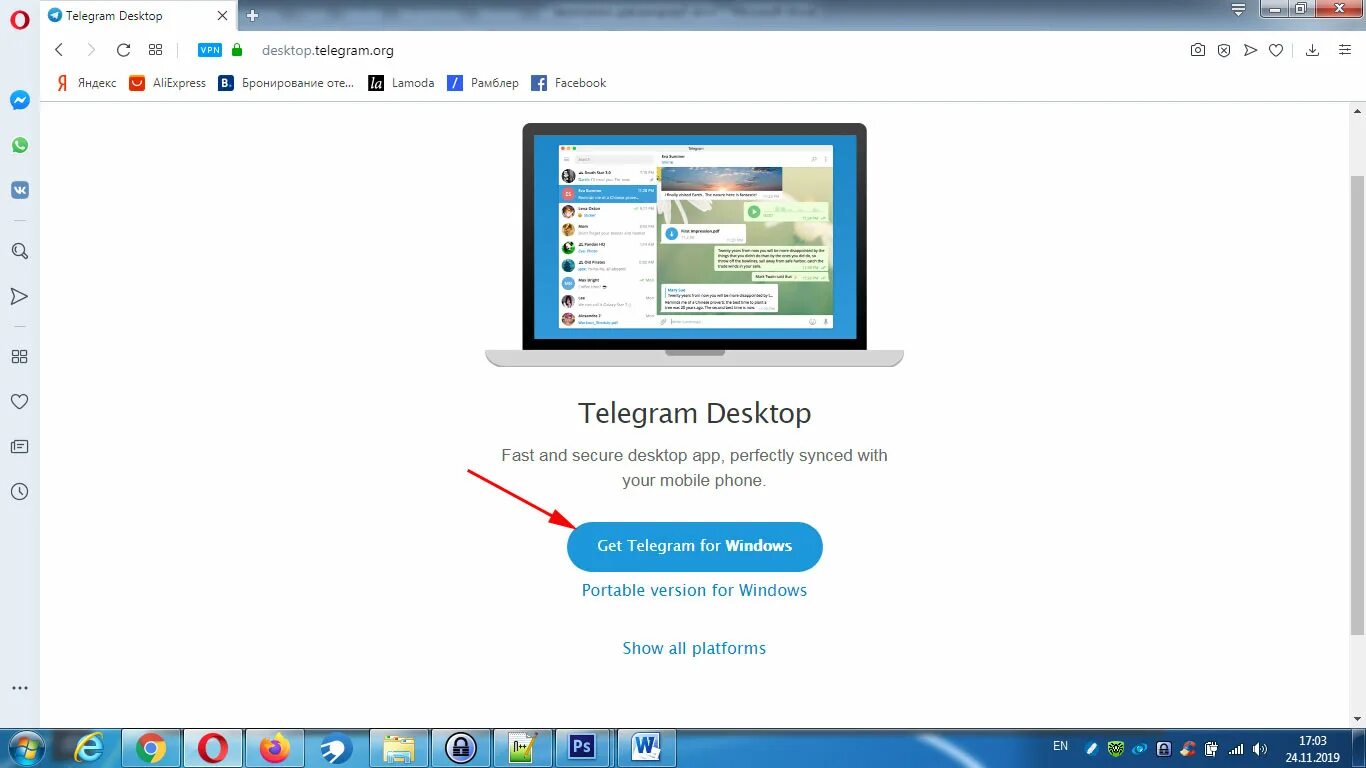Open the Windows Start menu
Screen dimensions: 1366x768
[26, 747]
